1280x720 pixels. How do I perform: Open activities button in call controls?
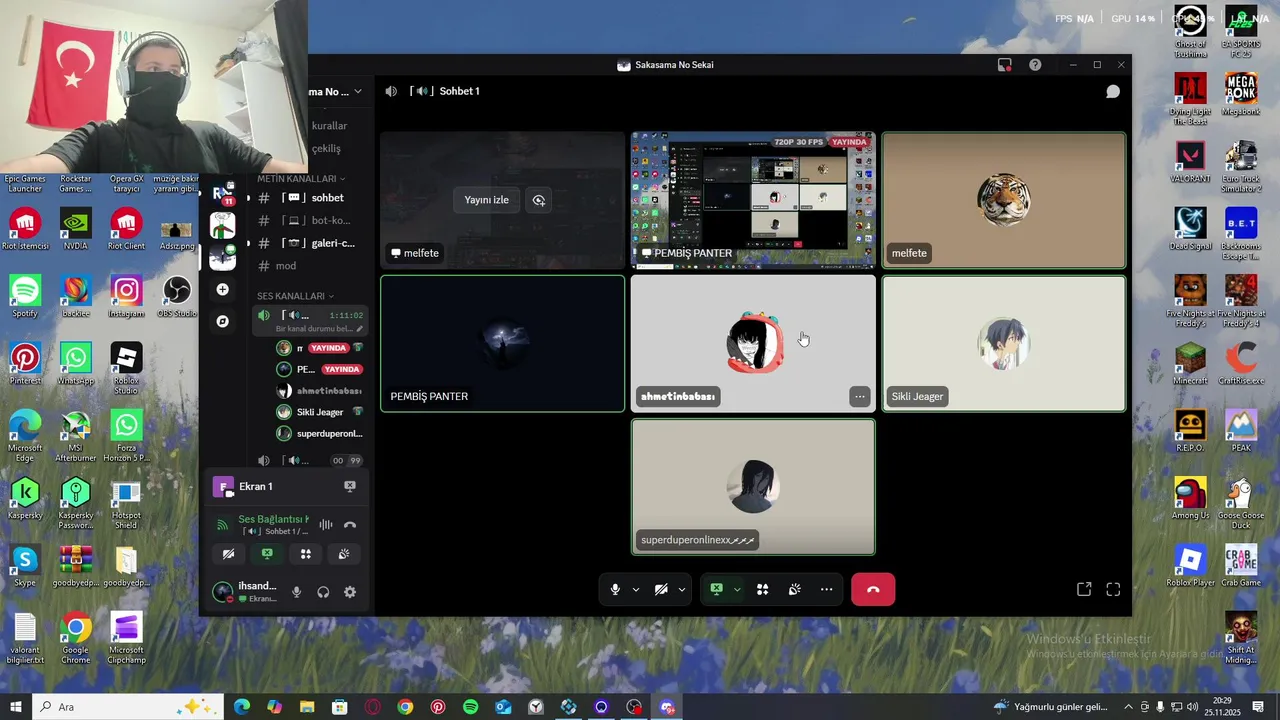coord(763,590)
